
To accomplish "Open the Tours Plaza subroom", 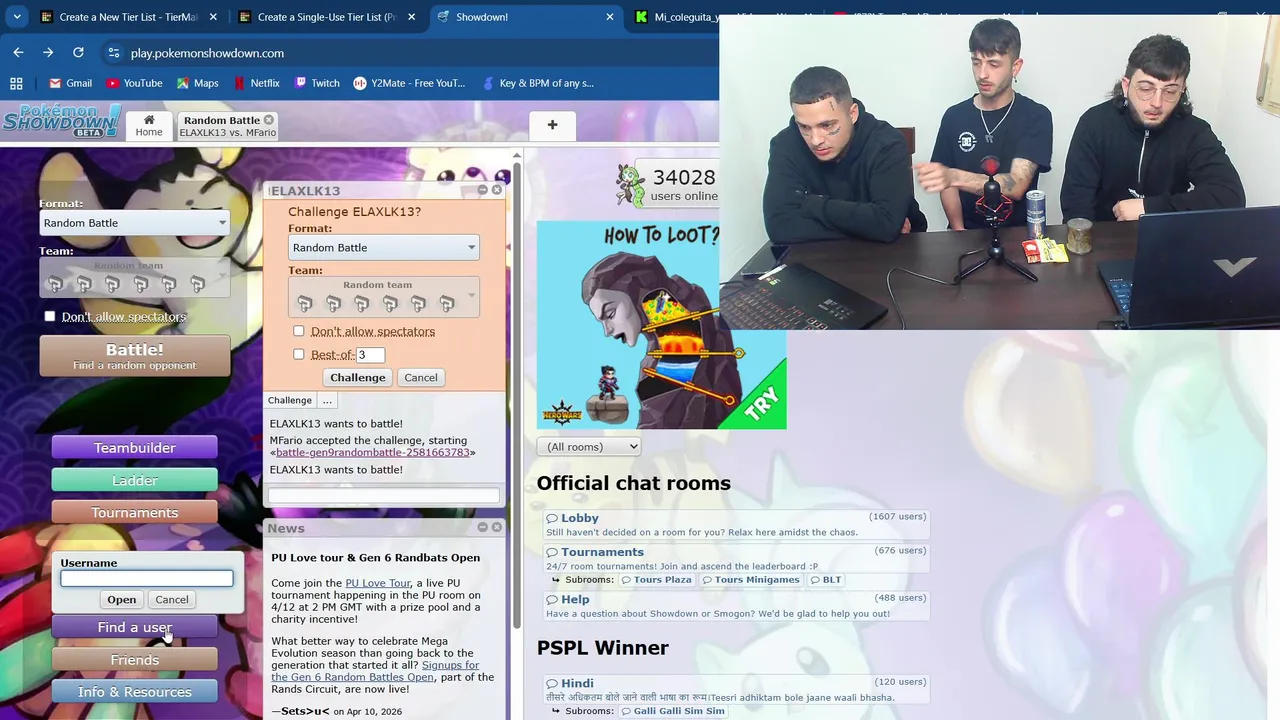I will 655,580.
